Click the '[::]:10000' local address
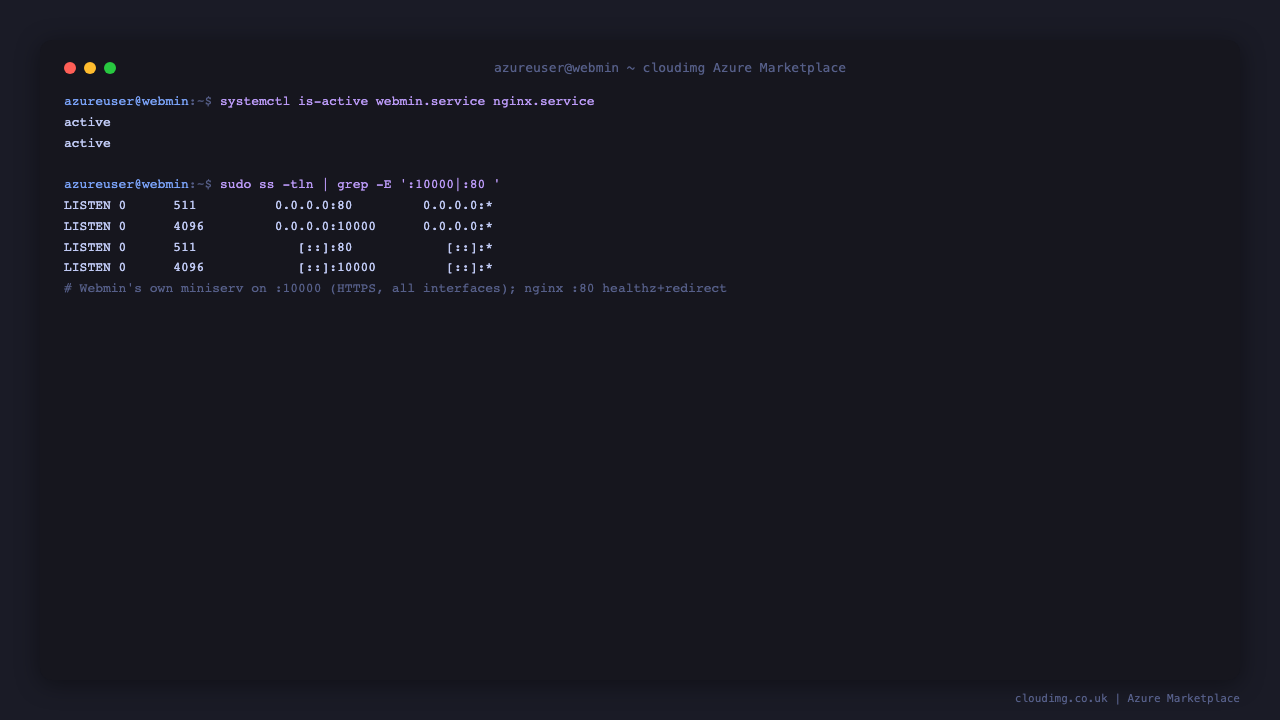The height and width of the screenshot is (720, 1280). (337, 267)
